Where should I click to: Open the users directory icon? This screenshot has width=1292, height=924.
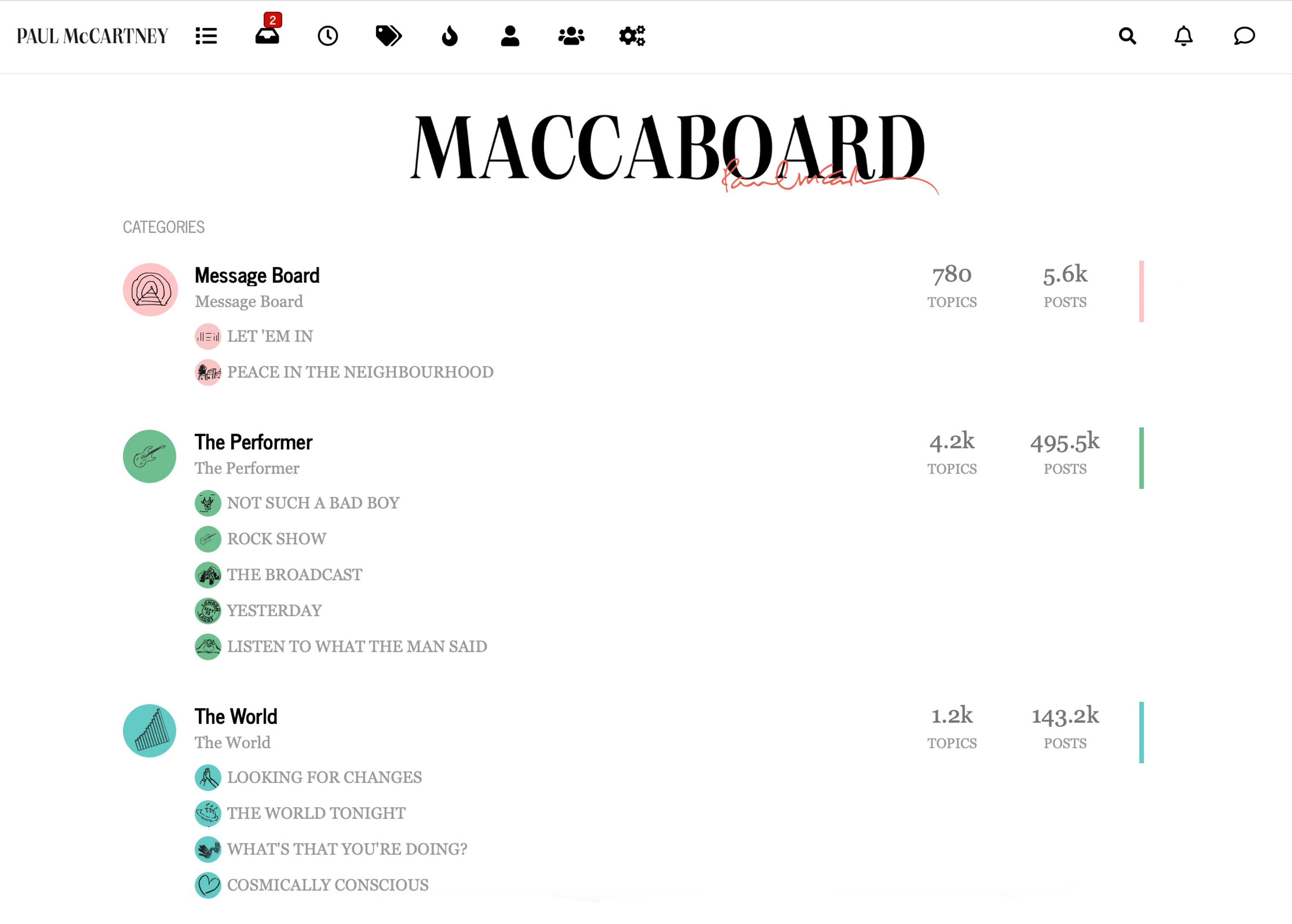click(510, 36)
